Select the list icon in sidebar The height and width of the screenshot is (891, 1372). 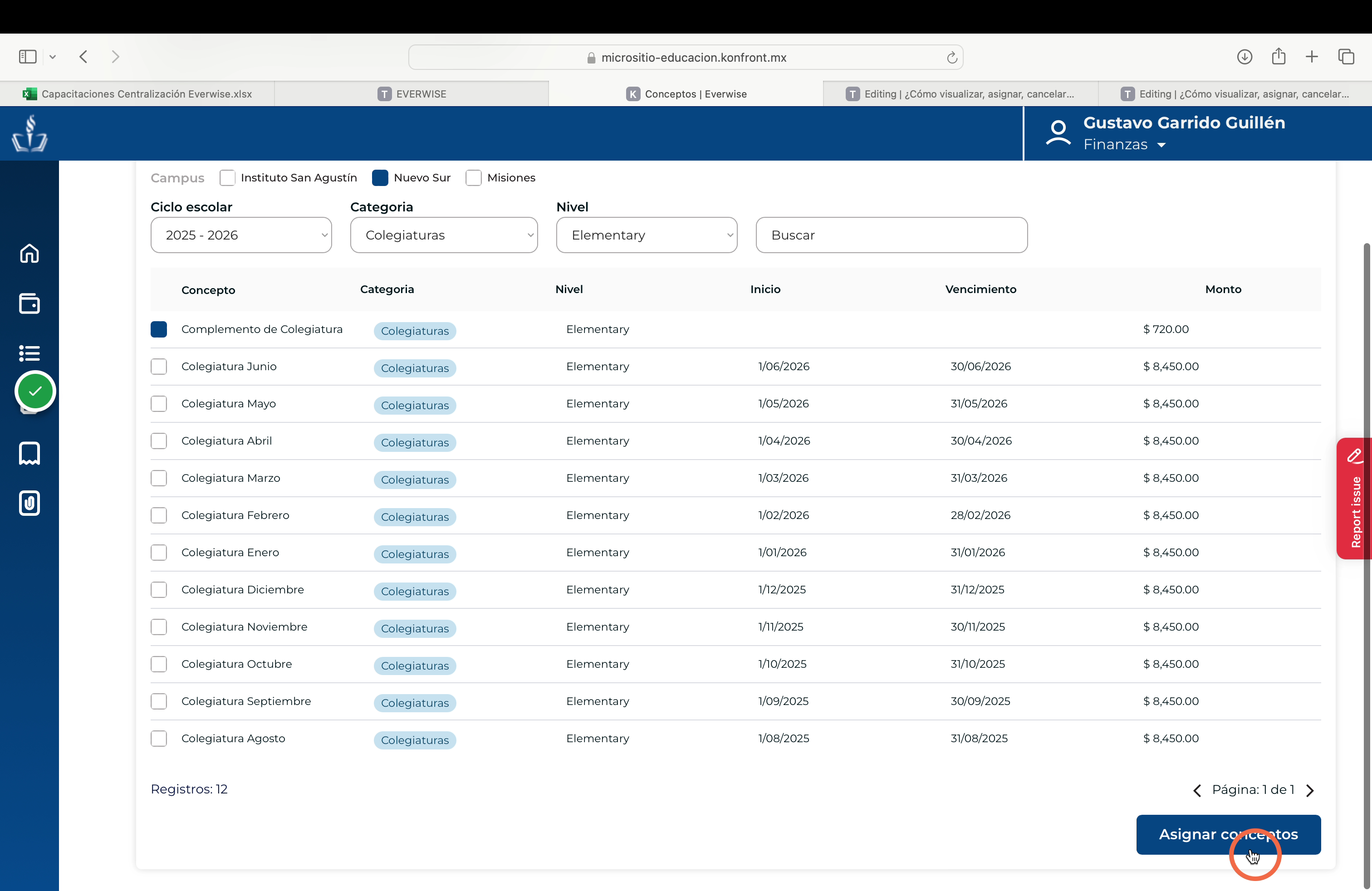(29, 352)
